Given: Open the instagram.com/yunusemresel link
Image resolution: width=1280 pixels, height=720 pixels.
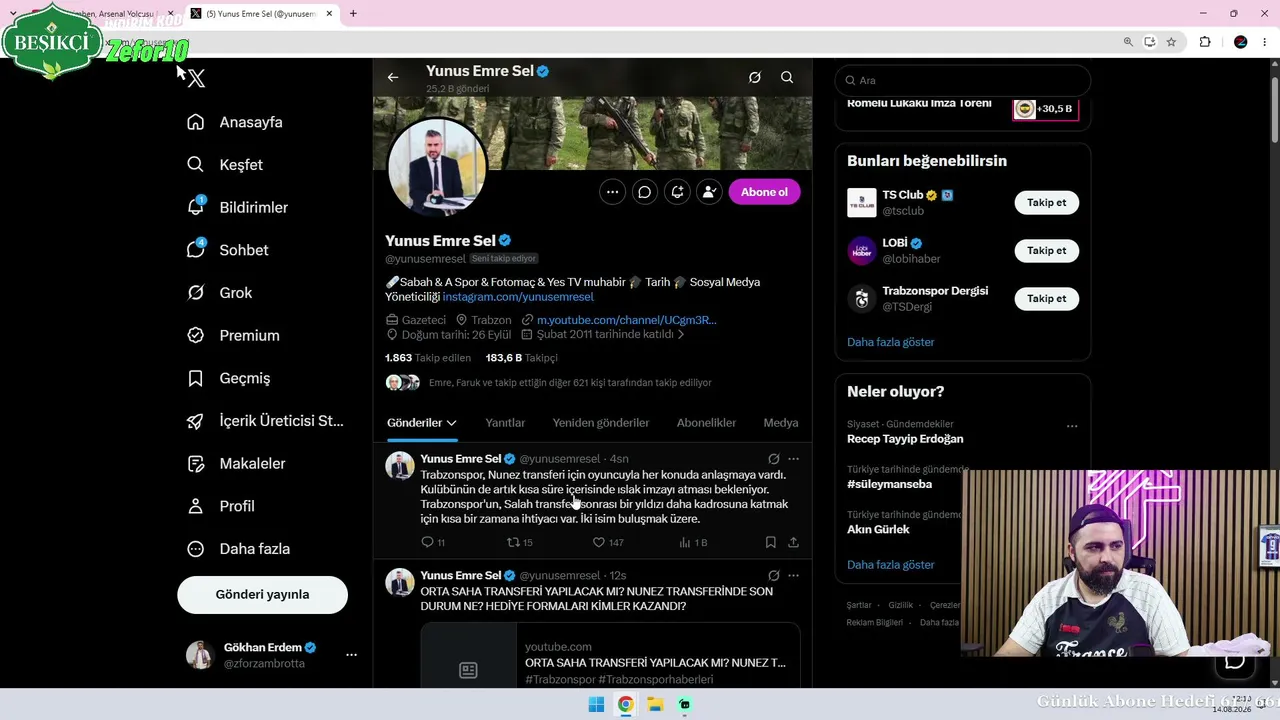Looking at the screenshot, I should (518, 297).
